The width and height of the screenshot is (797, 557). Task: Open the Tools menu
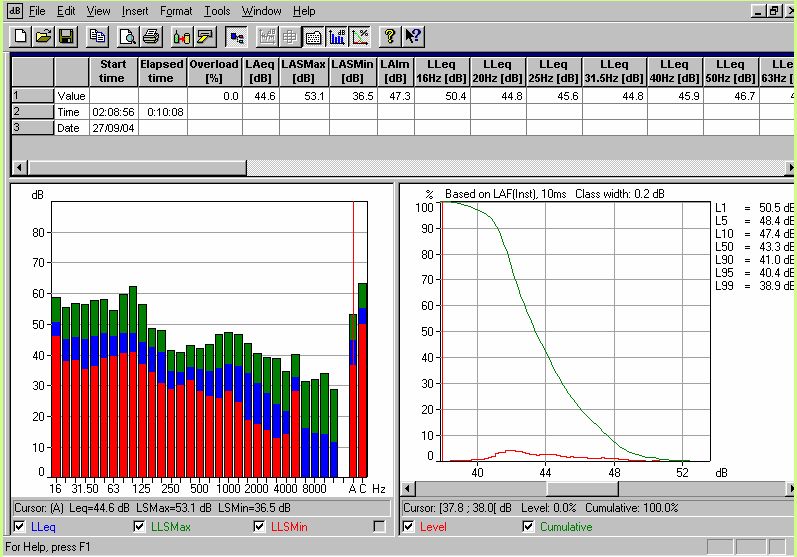217,11
